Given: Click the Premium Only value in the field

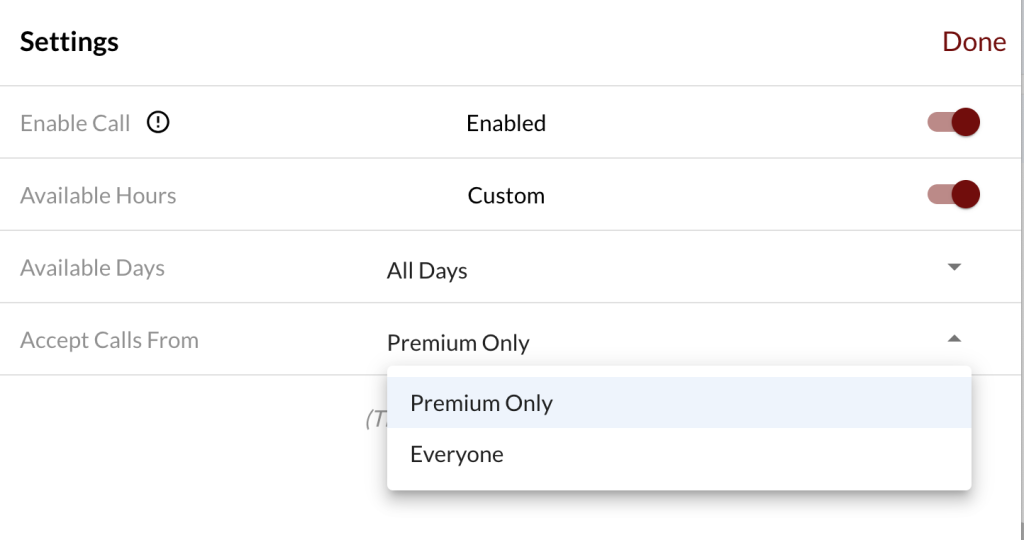Looking at the screenshot, I should (x=458, y=343).
